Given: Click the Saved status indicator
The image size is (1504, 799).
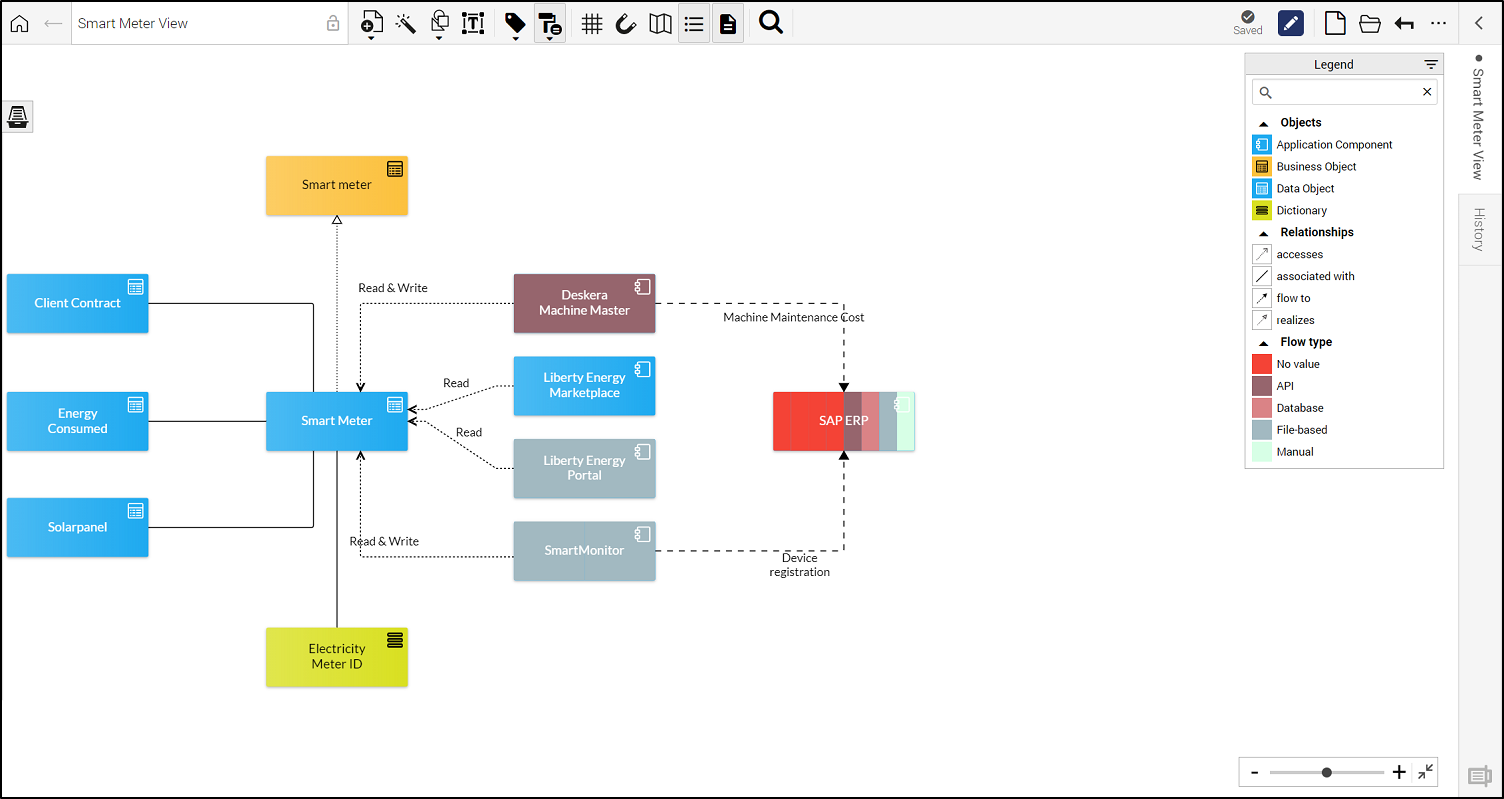Looking at the screenshot, I should [1248, 23].
